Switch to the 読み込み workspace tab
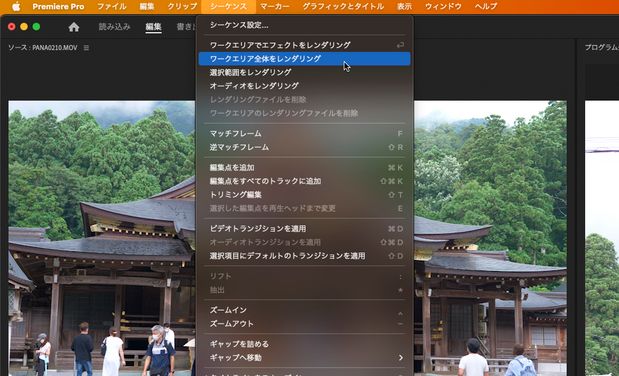 (114, 26)
